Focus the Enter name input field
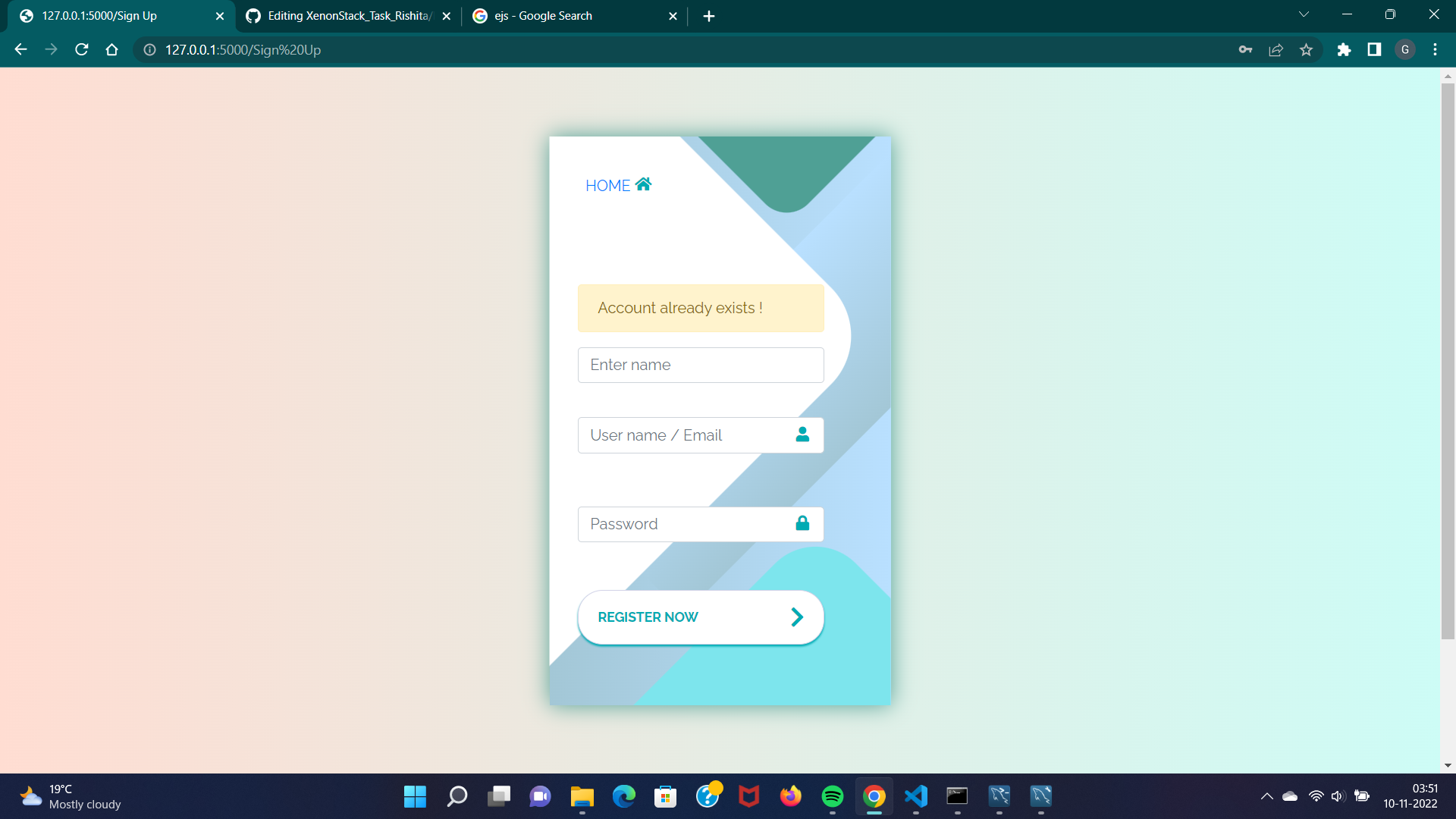 tap(700, 365)
